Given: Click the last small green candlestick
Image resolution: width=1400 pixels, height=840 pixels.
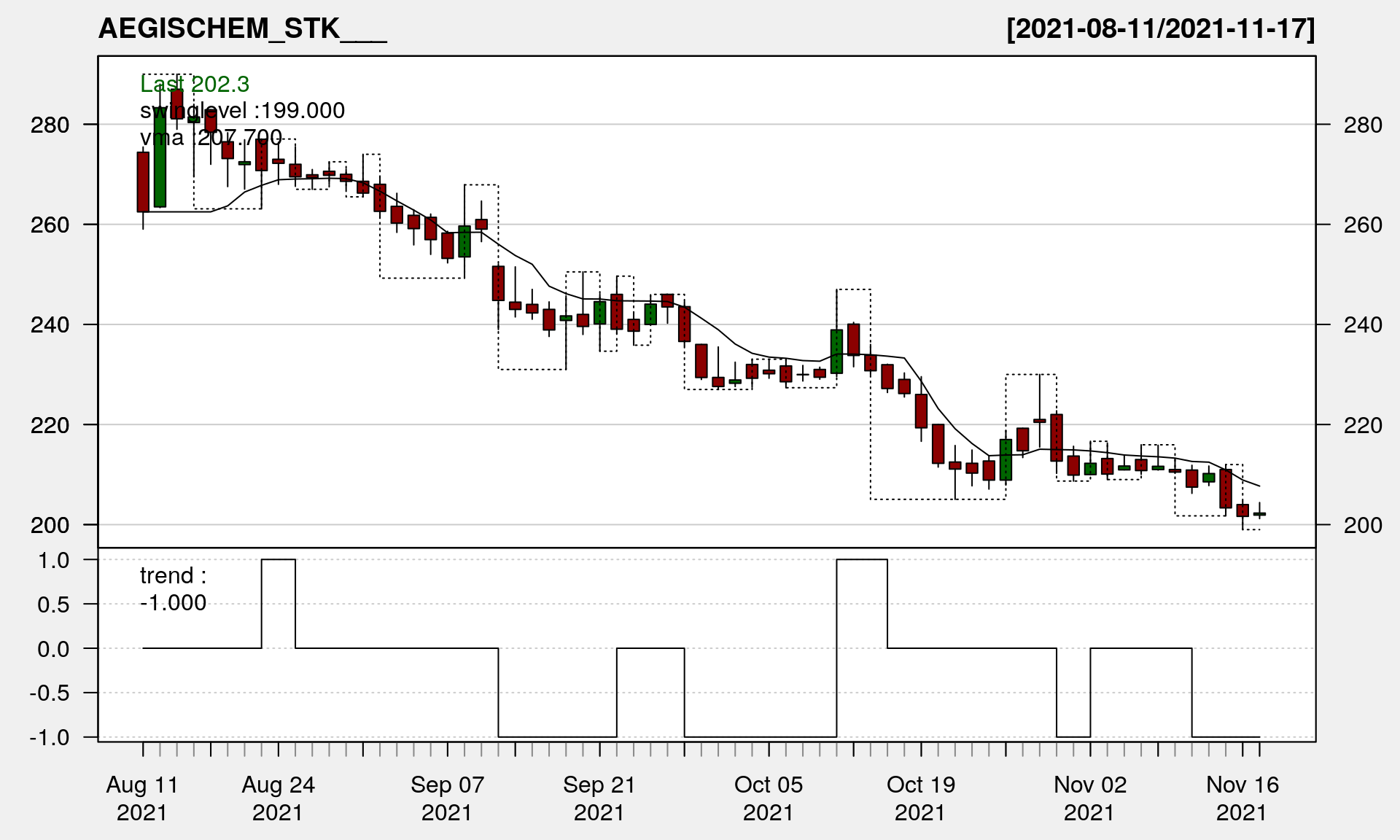Looking at the screenshot, I should pos(1259,514).
